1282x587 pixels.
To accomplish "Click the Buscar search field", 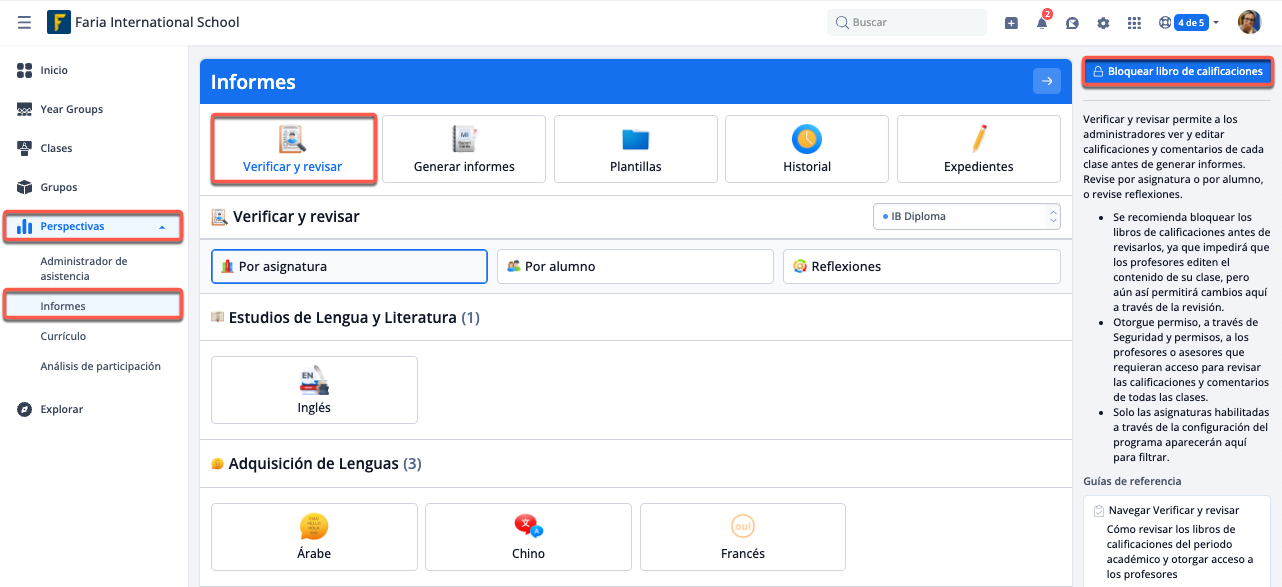I will point(908,22).
